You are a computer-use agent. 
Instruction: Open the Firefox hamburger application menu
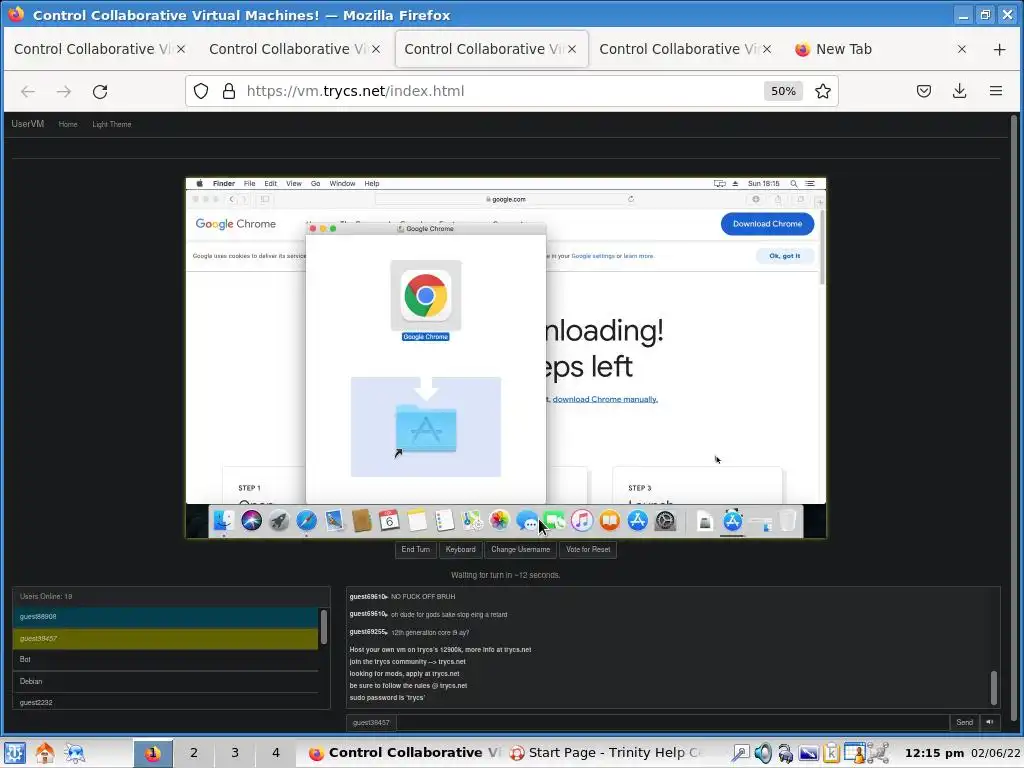tap(996, 91)
